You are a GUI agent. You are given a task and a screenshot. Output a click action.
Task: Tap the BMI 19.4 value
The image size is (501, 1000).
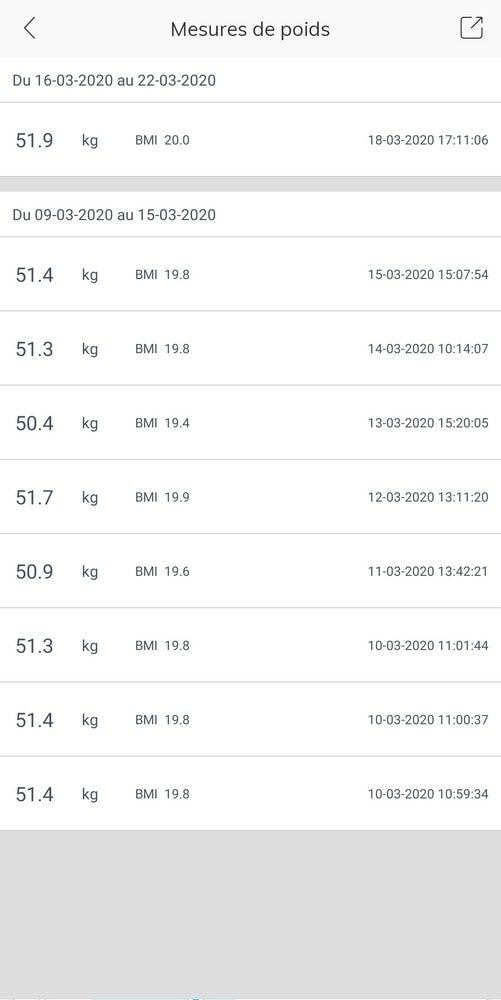click(162, 423)
